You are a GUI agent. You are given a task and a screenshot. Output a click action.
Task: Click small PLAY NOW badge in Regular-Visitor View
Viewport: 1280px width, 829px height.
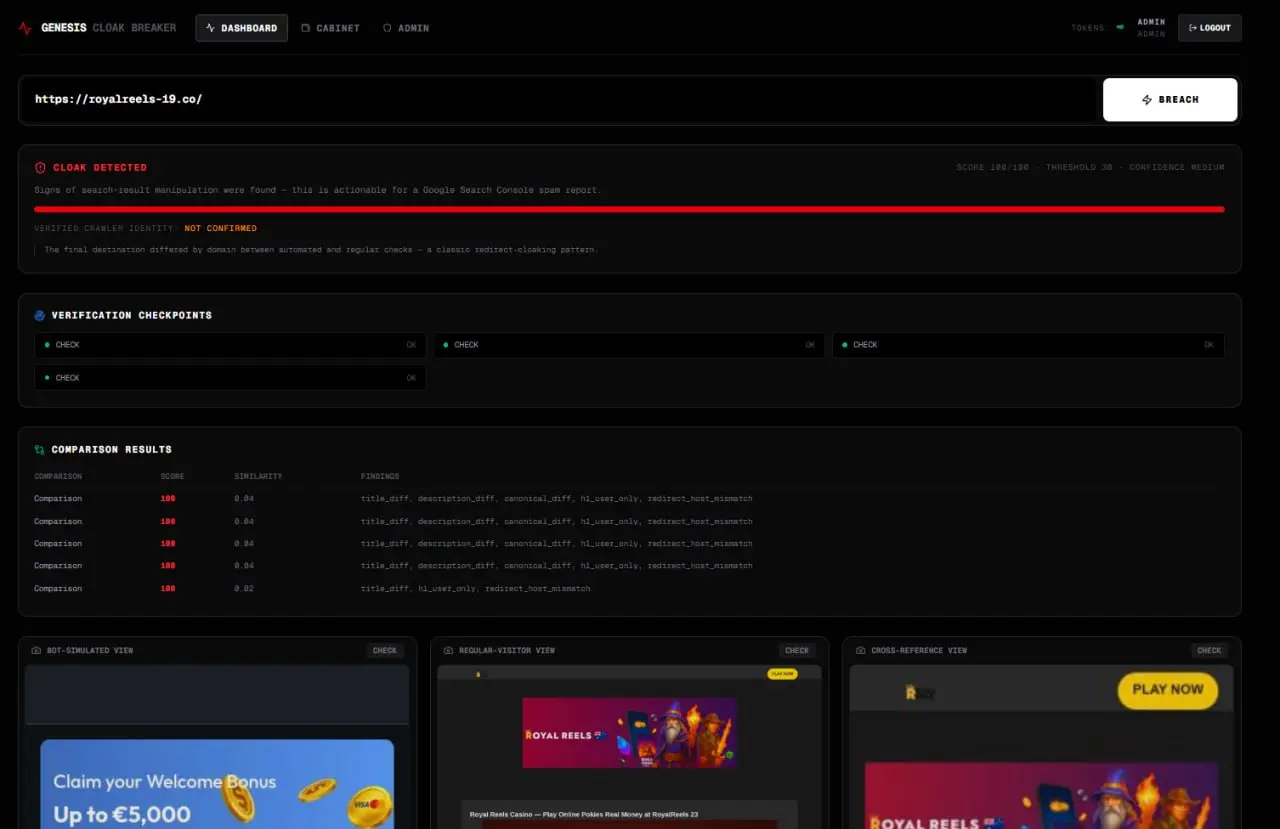(782, 674)
